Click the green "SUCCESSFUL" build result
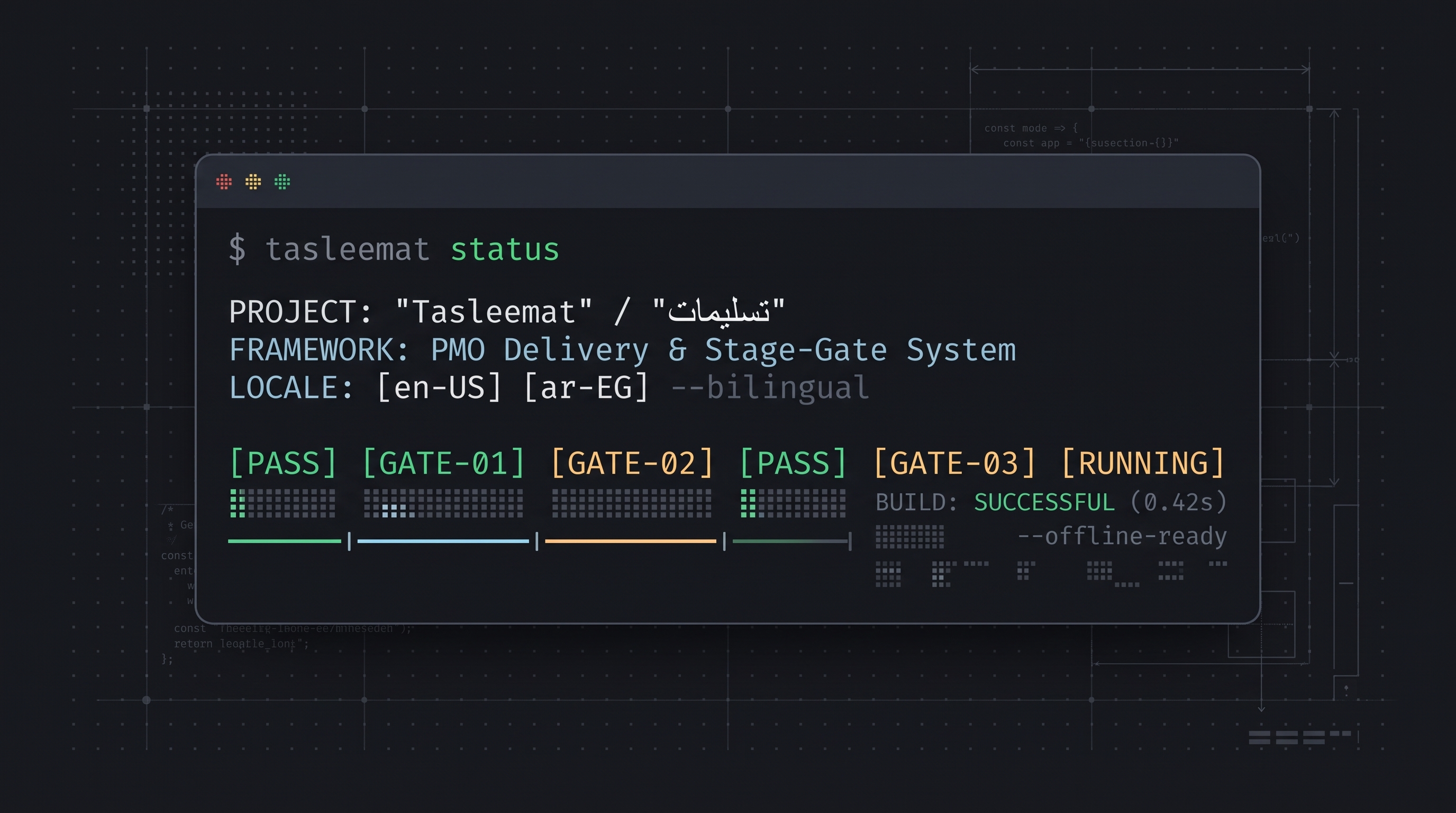The width and height of the screenshot is (1456, 813). 1044,503
